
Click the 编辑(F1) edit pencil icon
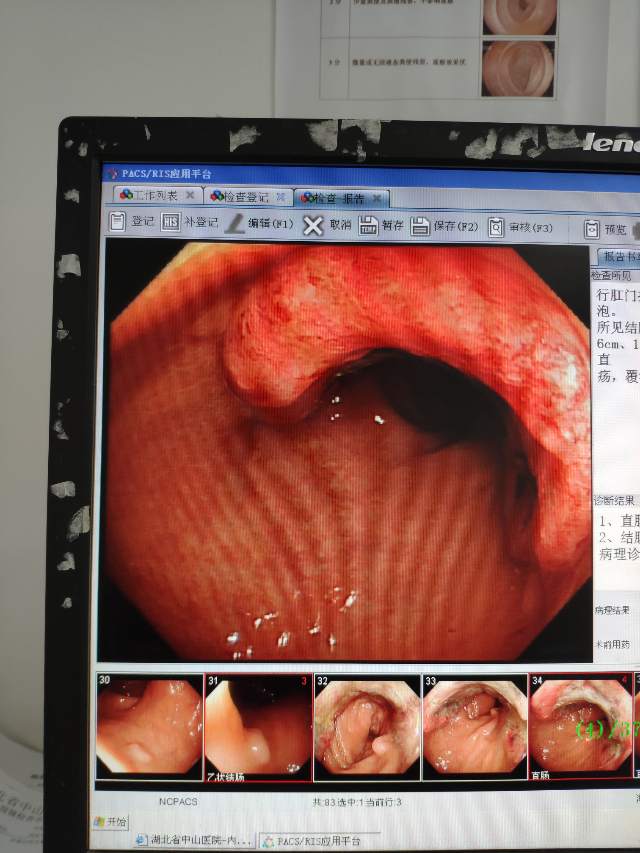coord(235,224)
